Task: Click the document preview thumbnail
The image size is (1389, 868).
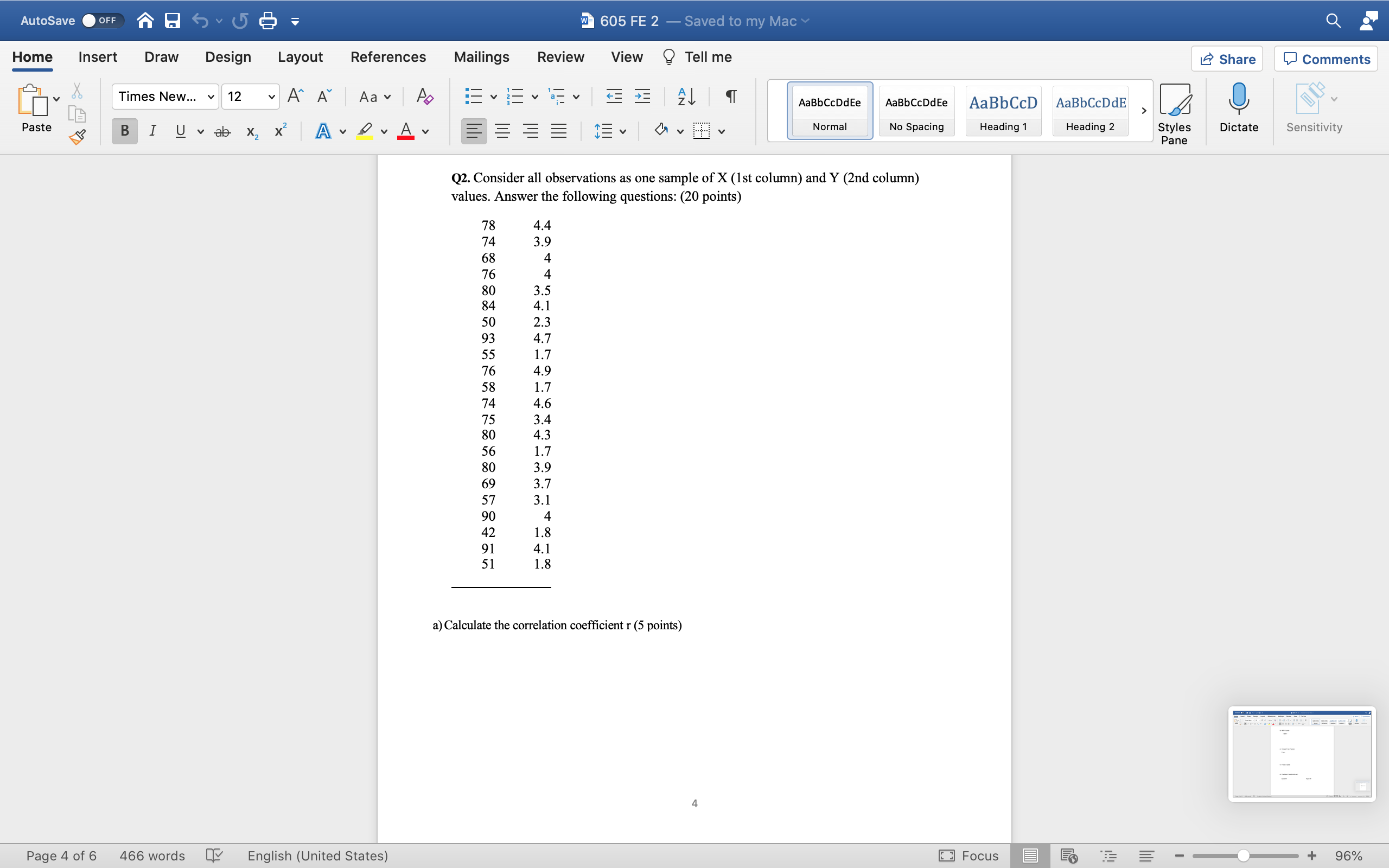Action: point(1301,753)
